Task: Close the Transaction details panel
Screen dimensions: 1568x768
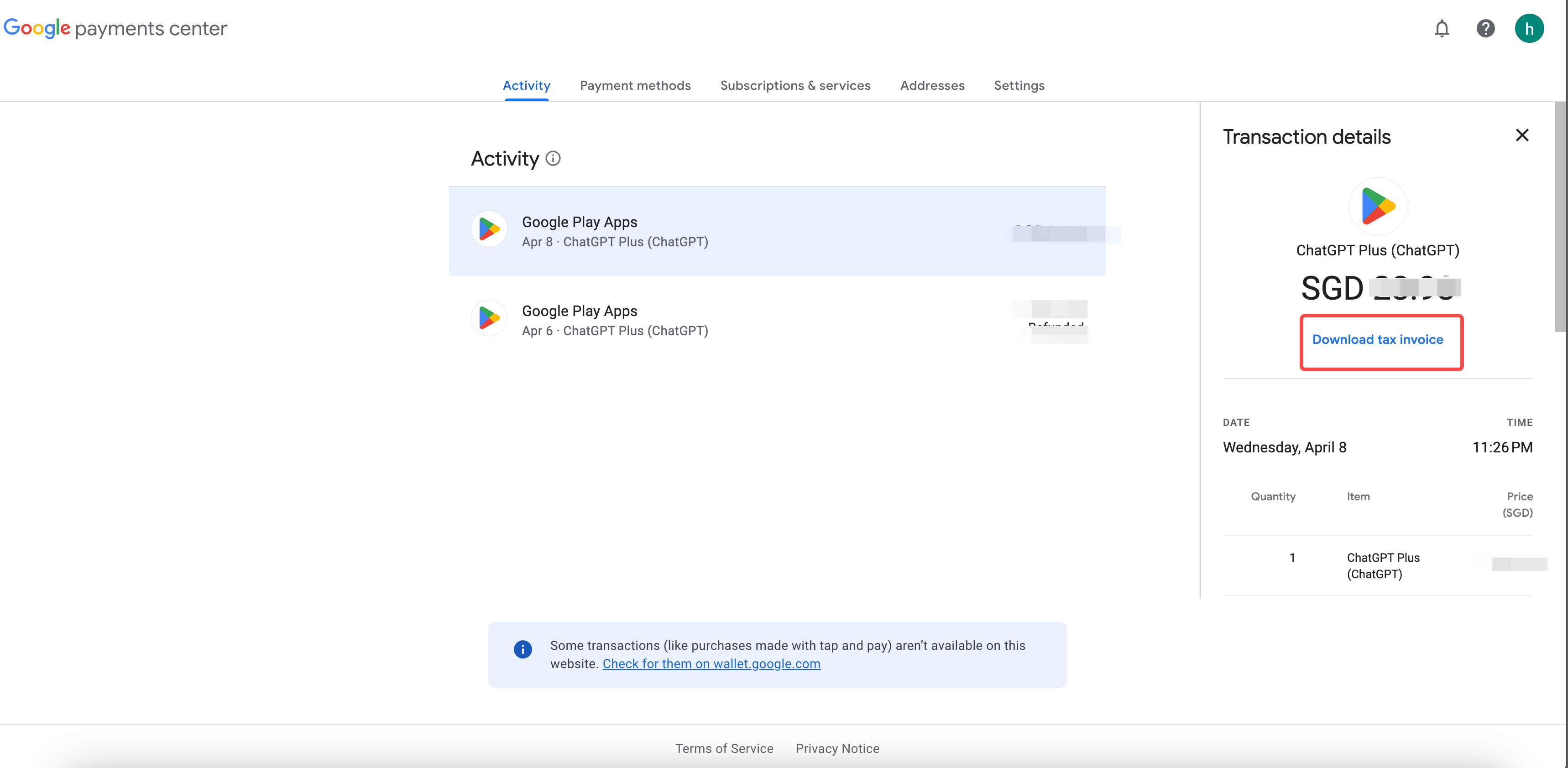Action: click(1522, 135)
